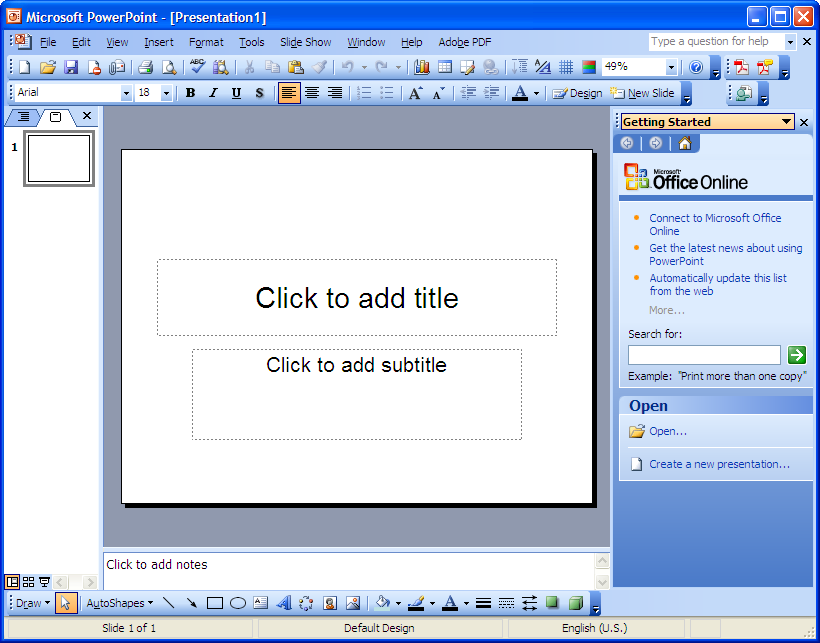The width and height of the screenshot is (820, 643).
Task: Open the File menu
Action: click(x=48, y=42)
